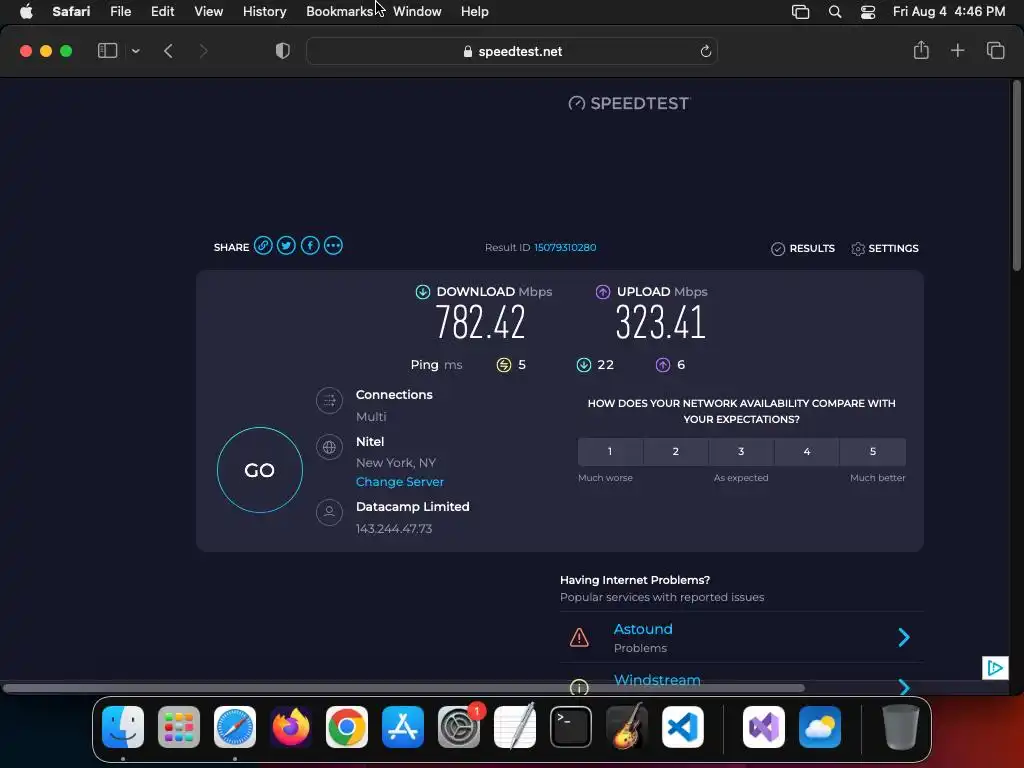The image size is (1024, 768).
Task: Open Spotlight search in menu bar
Action: pyautogui.click(x=835, y=12)
